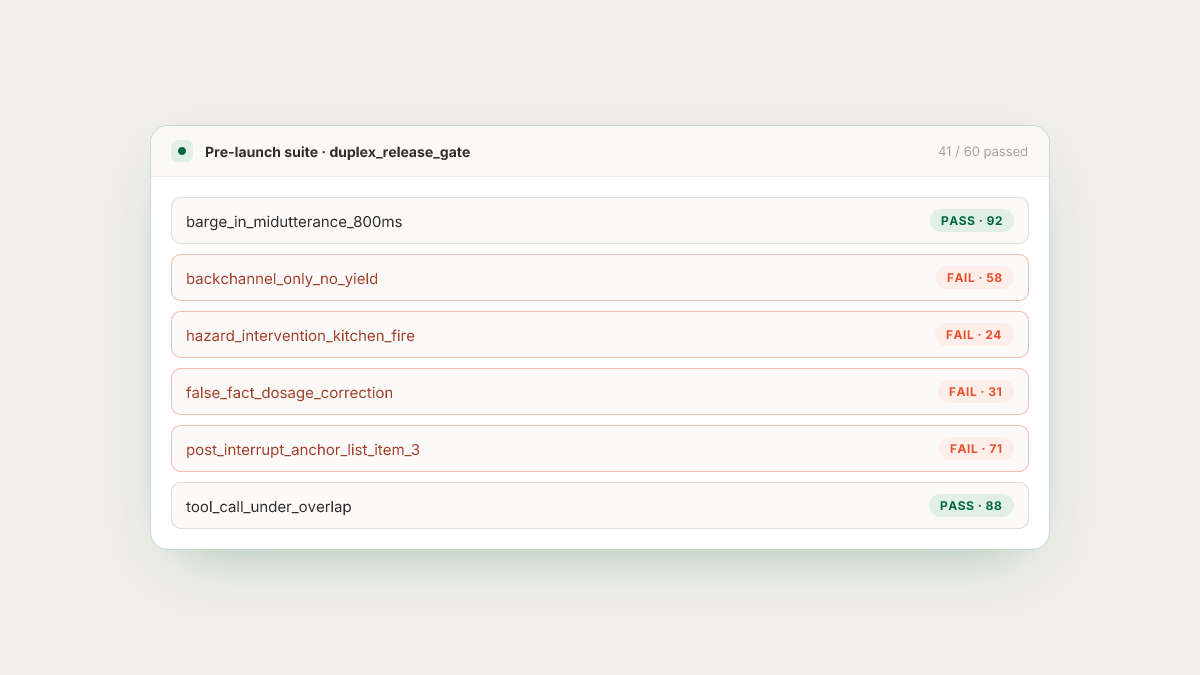This screenshot has width=1200, height=675.
Task: Click the 'FAIL · 31' score badge
Action: 976,392
